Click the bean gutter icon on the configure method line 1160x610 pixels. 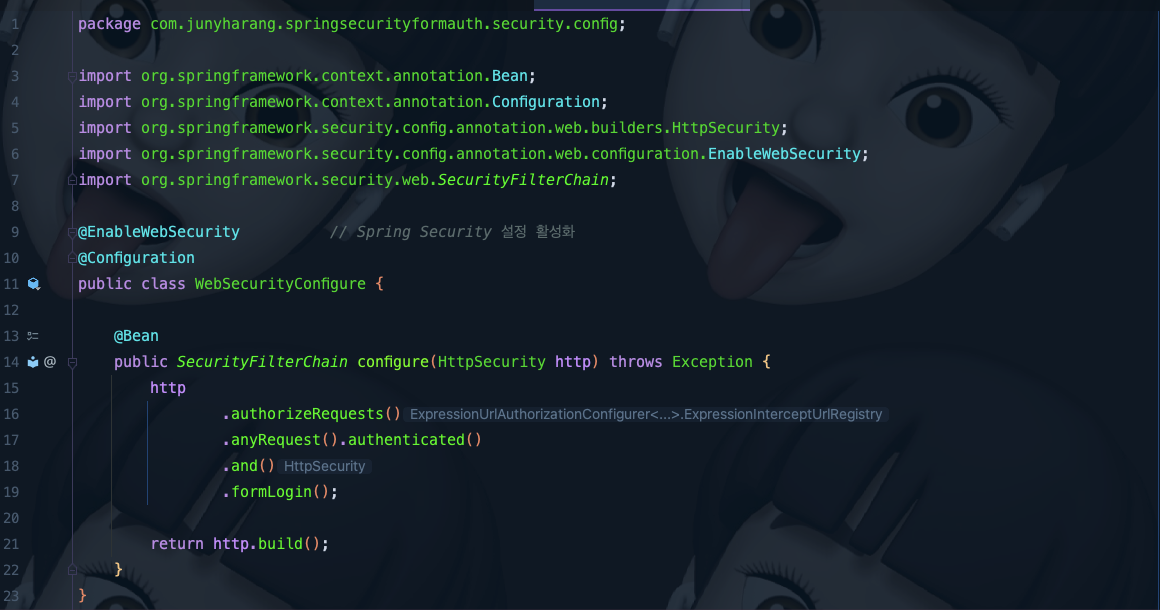tap(33, 362)
